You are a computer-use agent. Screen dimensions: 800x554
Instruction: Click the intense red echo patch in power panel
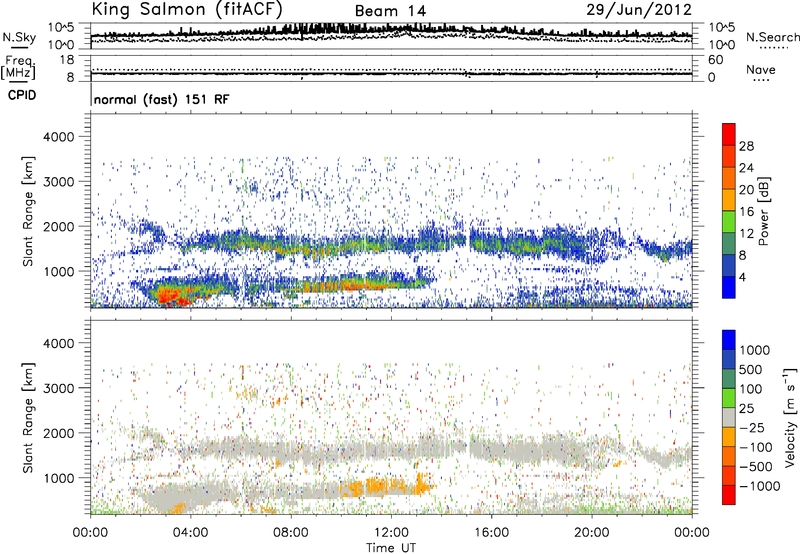[171, 296]
